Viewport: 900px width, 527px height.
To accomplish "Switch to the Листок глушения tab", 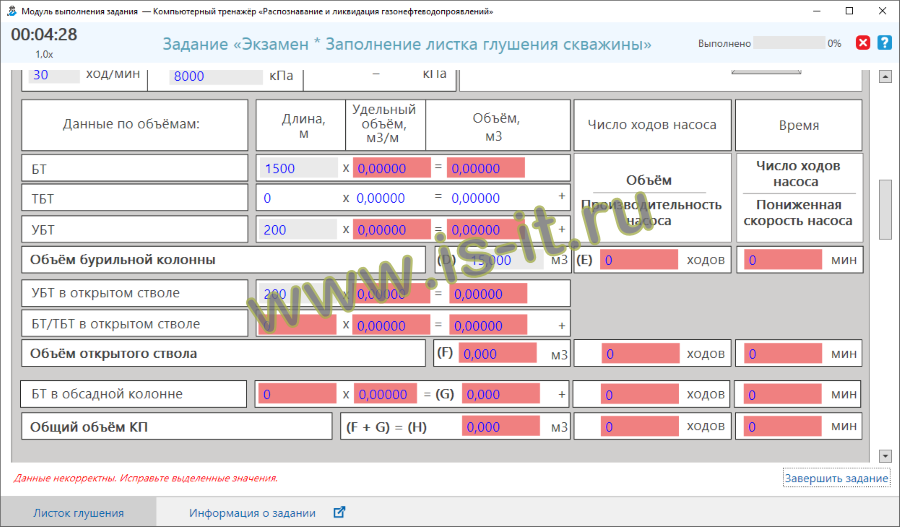I will 78,513.
